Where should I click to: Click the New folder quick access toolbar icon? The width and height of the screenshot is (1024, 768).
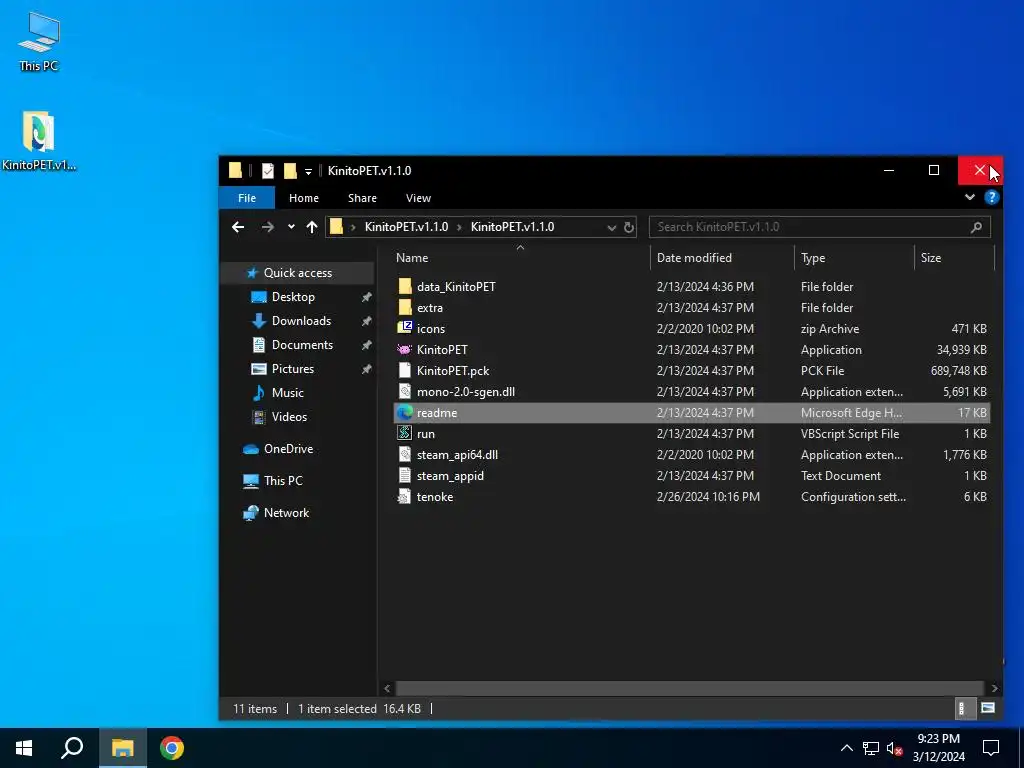(x=290, y=171)
